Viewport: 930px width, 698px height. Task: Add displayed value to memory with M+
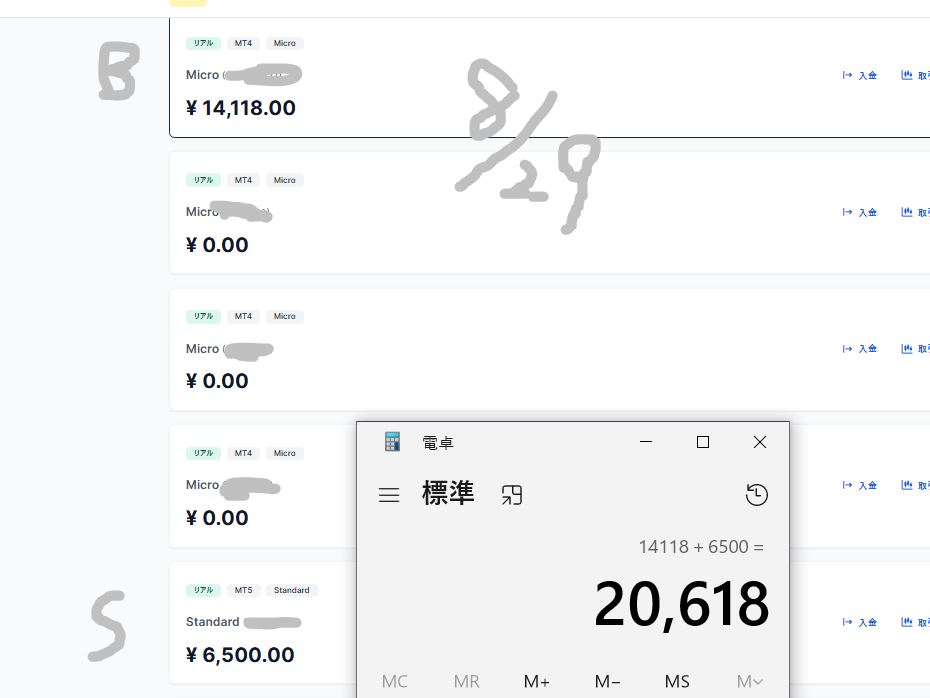(x=536, y=681)
